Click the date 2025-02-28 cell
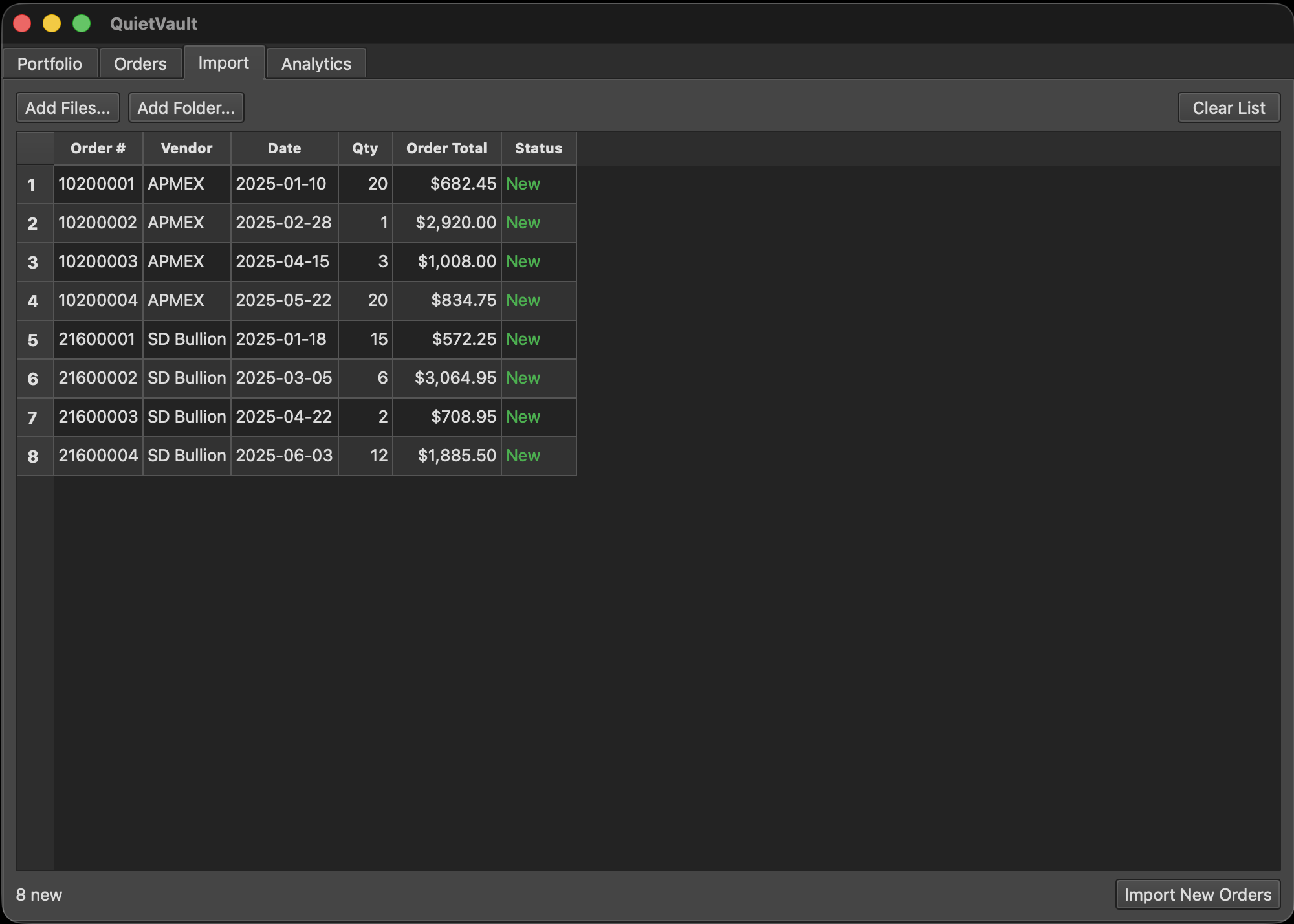Image resolution: width=1294 pixels, height=924 pixels. point(285,223)
